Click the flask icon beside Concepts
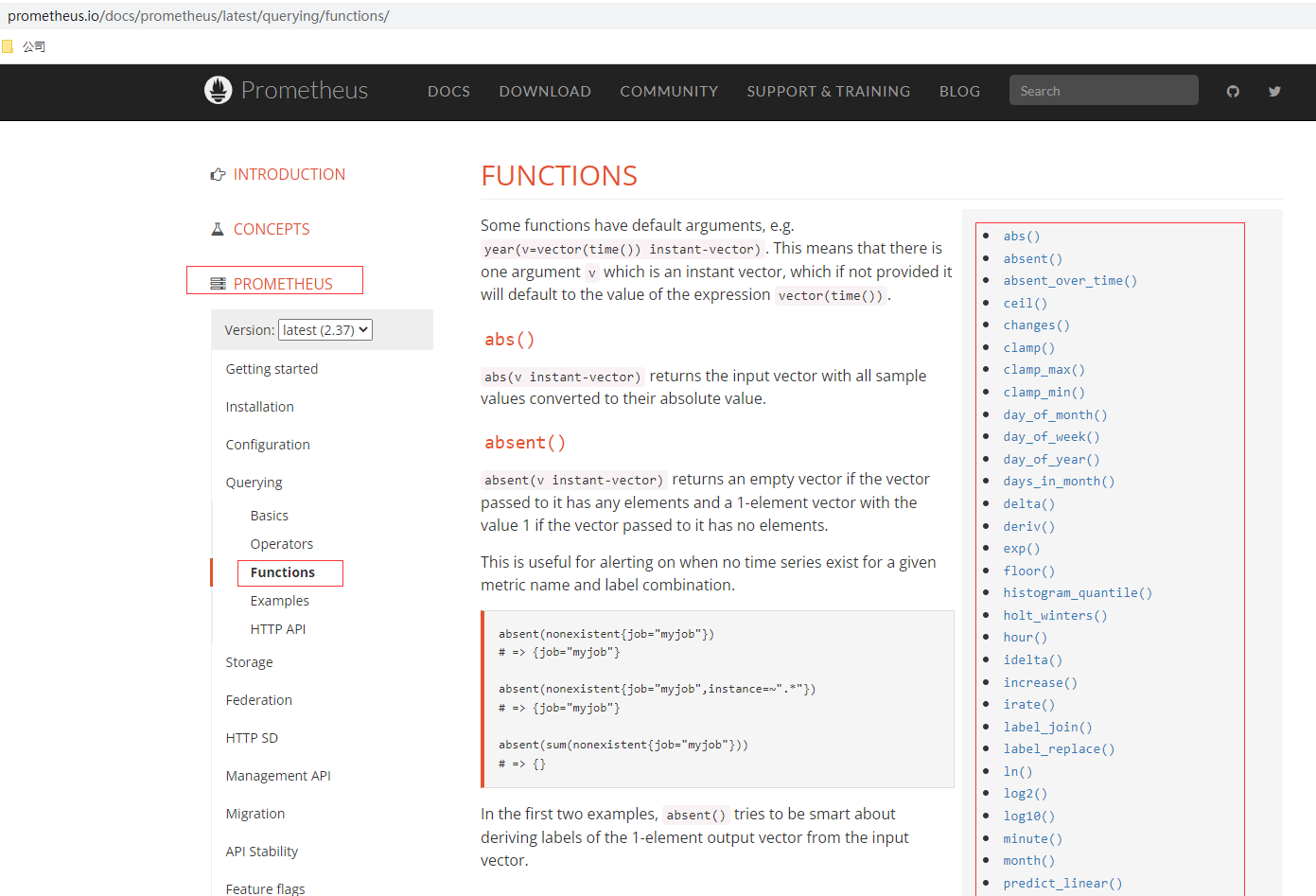The height and width of the screenshot is (896, 1316). point(218,229)
